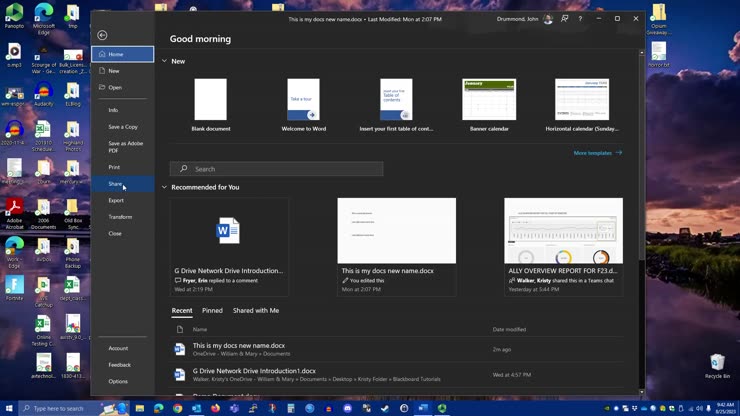Select the Audacity desktop shortcut

click(44, 94)
